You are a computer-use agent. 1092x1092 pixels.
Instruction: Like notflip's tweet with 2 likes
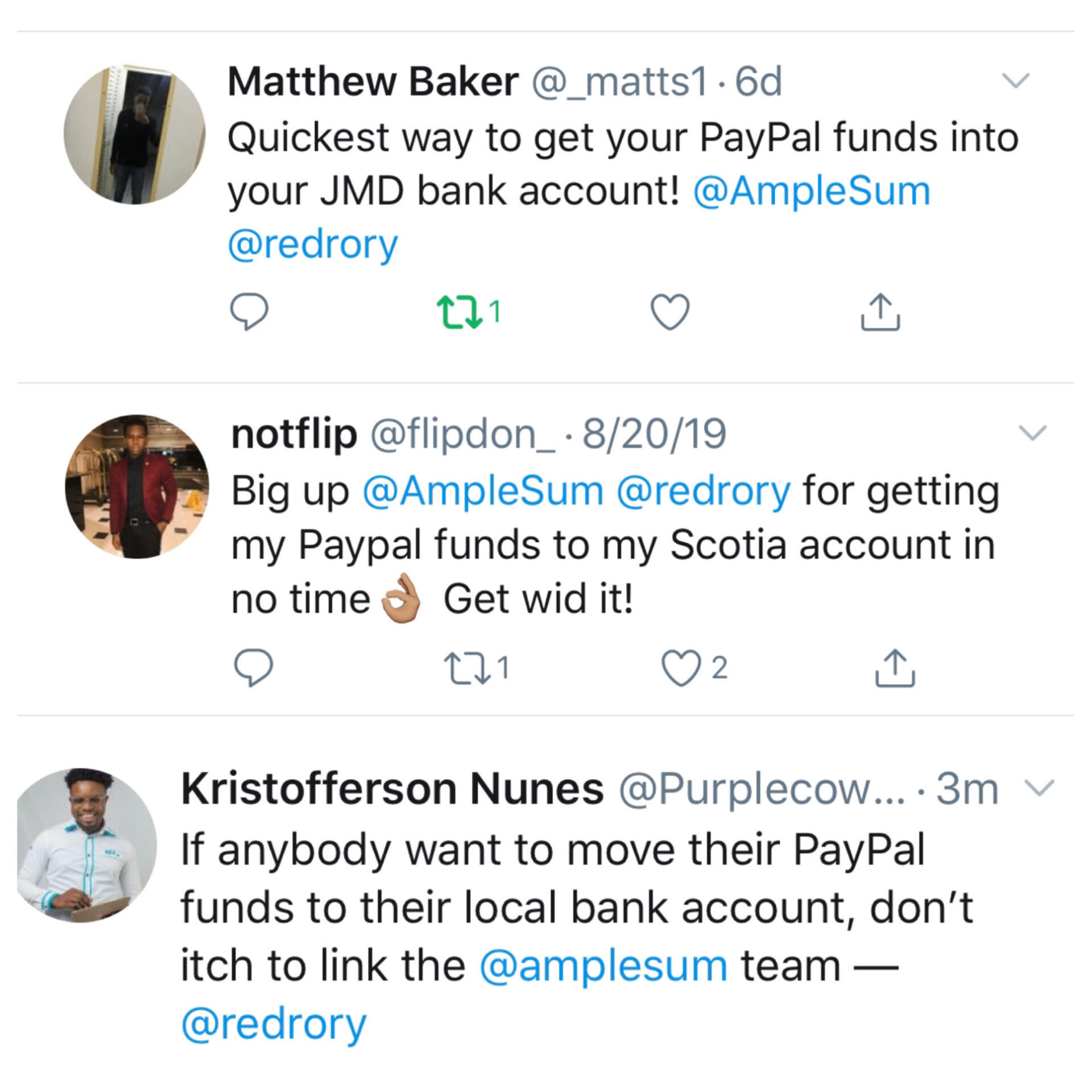pos(681,668)
